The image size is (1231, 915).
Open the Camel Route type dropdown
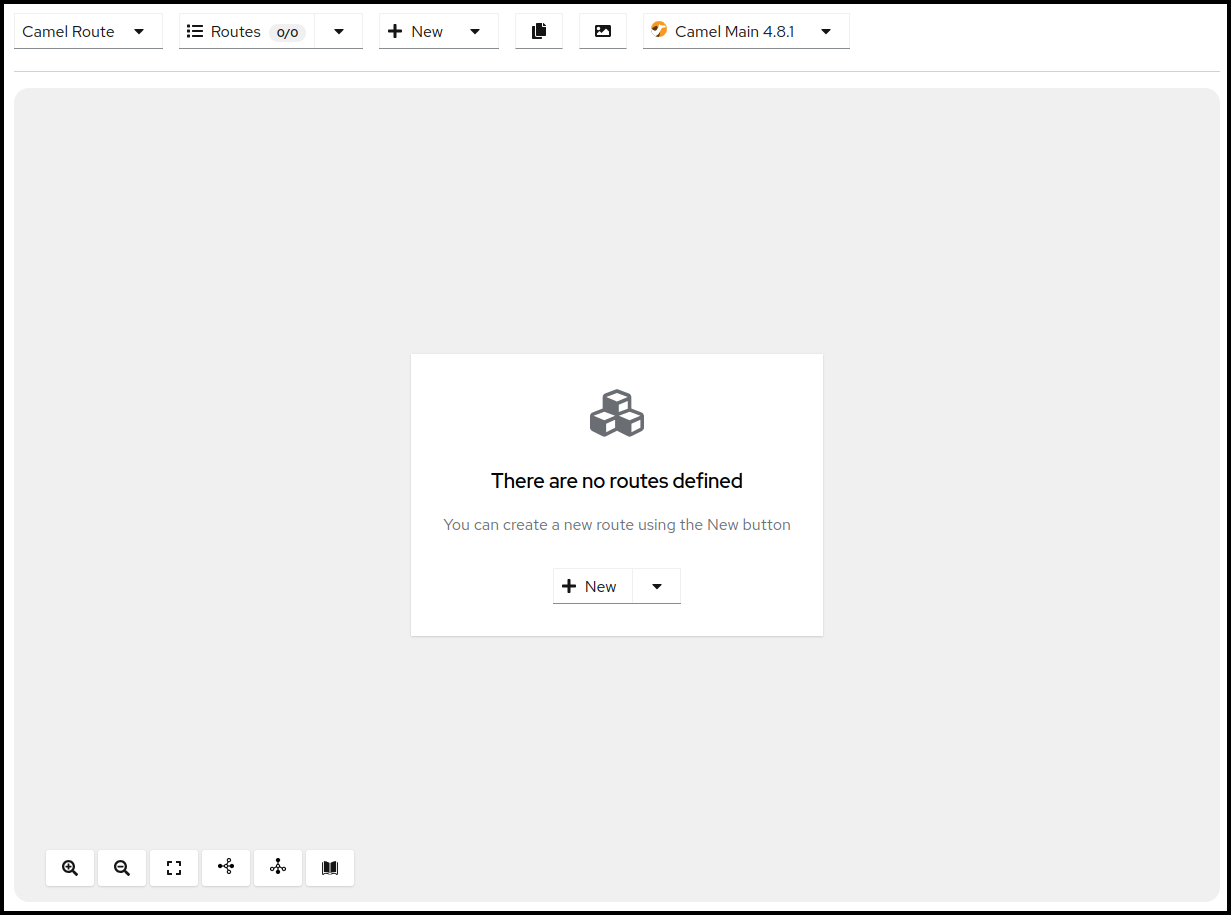(88, 31)
